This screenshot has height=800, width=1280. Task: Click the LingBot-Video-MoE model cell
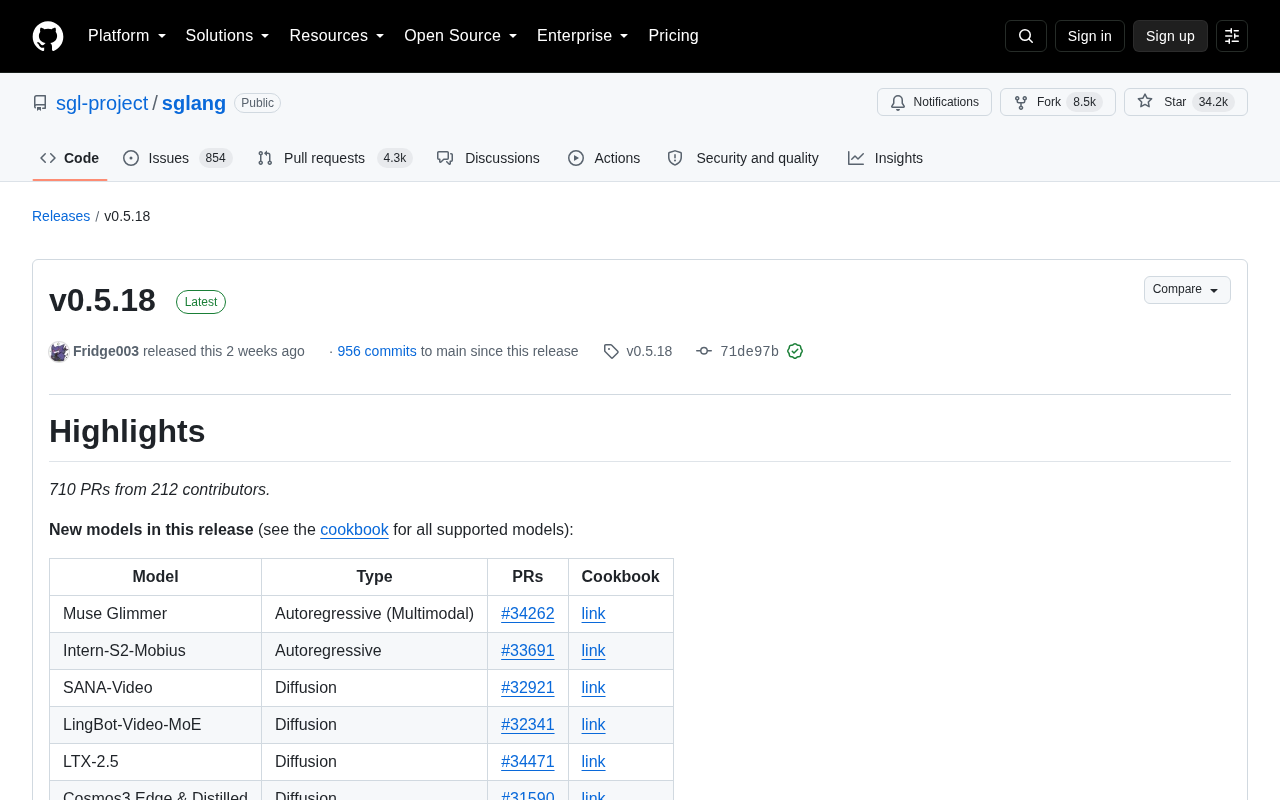point(156,725)
